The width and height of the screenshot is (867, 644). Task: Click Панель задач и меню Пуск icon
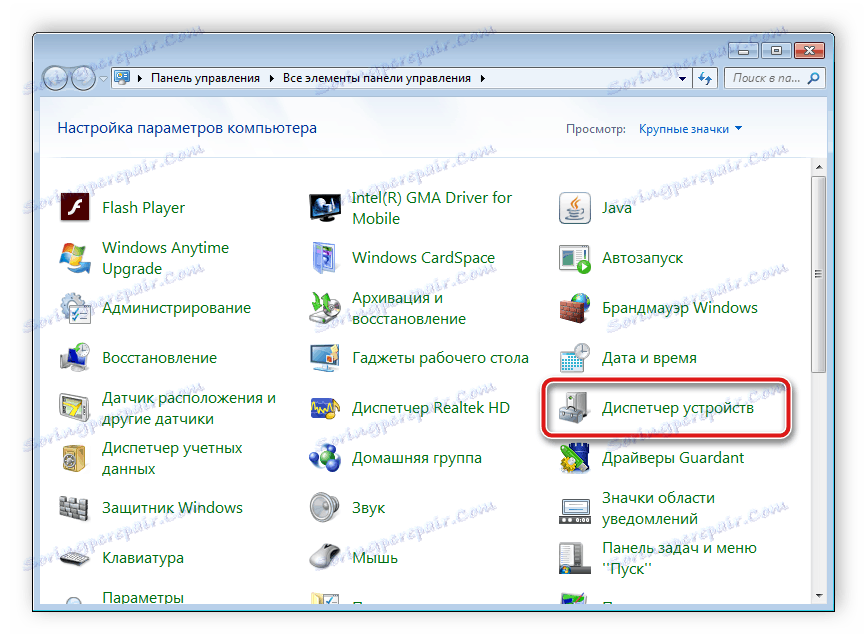coord(574,558)
